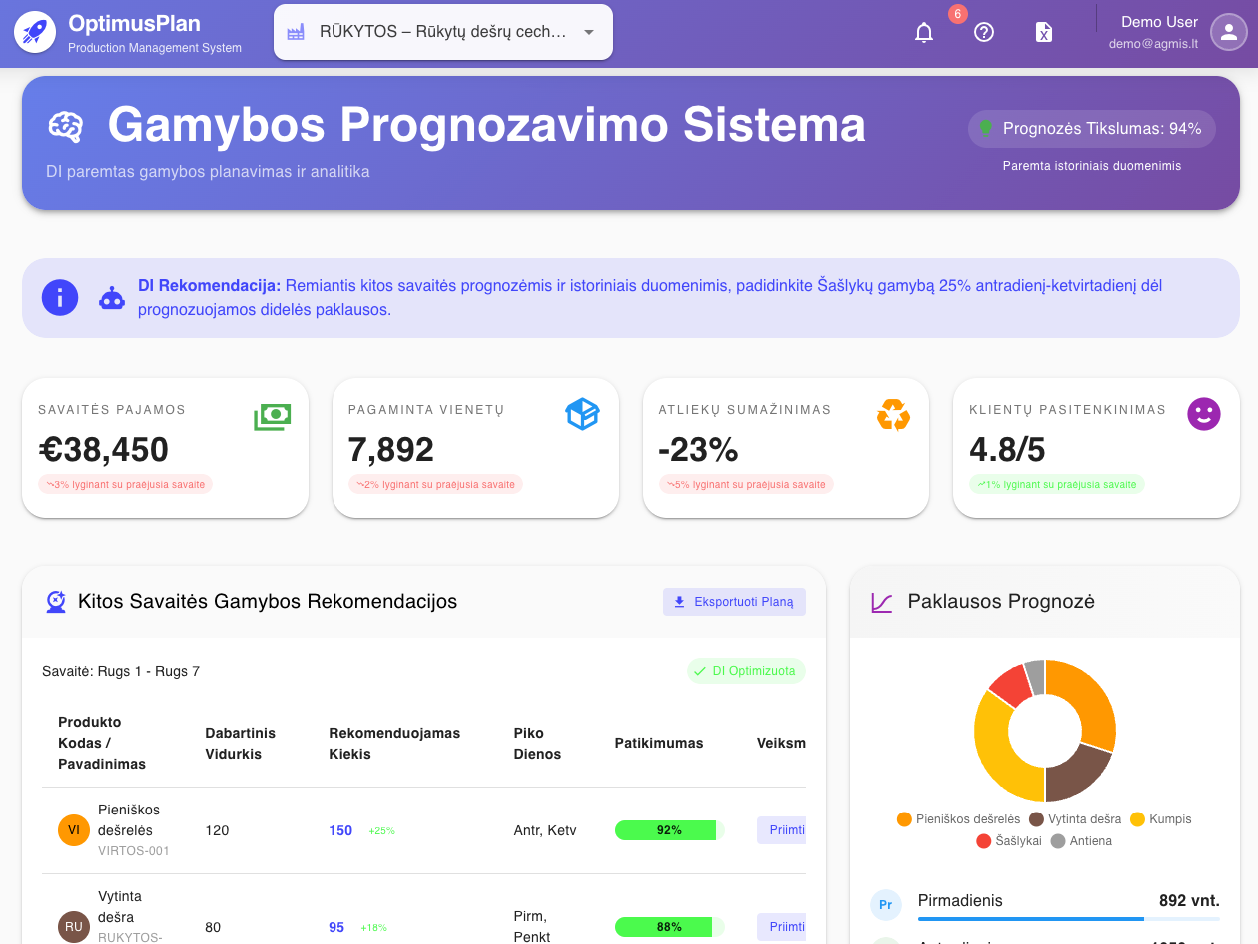Viewport: 1258px width, 944px height.
Task: Click the OptimusPlan rocket logo
Action: click(34, 31)
